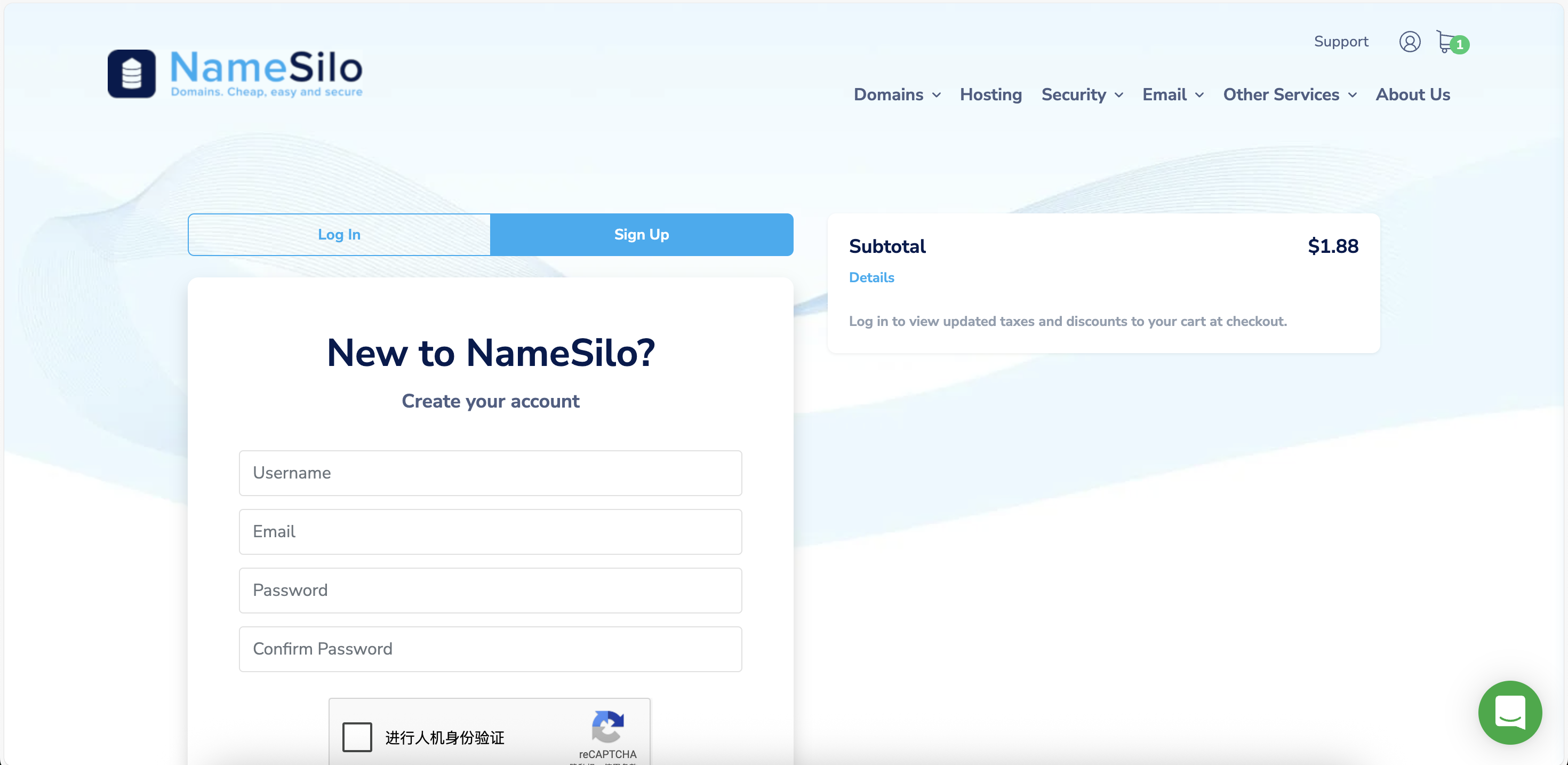Screen dimensions: 1568x765
Task: Switch to the Log In tab
Action: coord(339,235)
